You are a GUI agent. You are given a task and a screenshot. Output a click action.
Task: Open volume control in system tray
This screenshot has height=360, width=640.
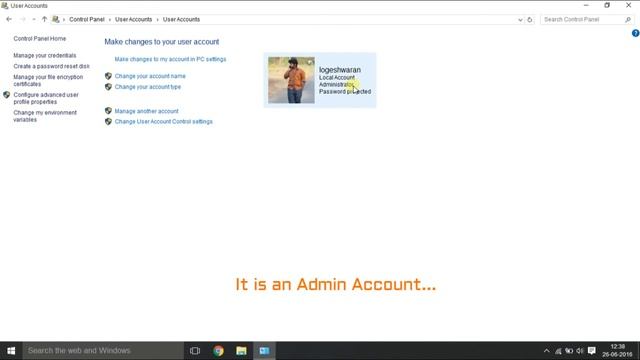pyautogui.click(x=580, y=351)
